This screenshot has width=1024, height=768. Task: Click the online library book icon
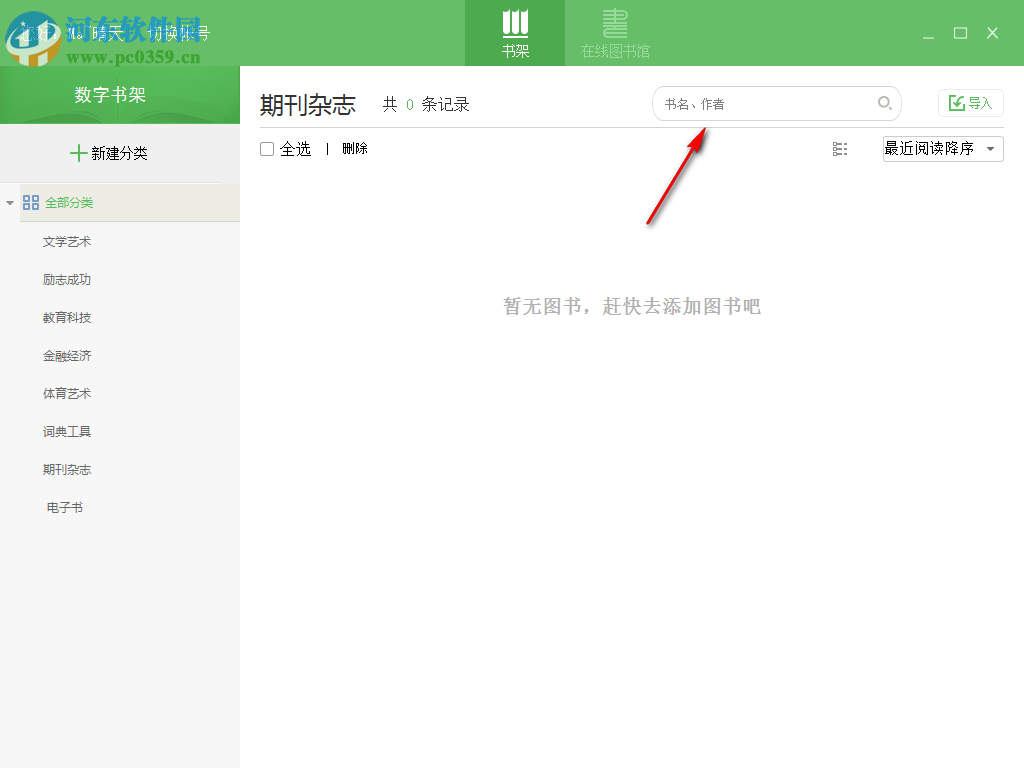[613, 22]
